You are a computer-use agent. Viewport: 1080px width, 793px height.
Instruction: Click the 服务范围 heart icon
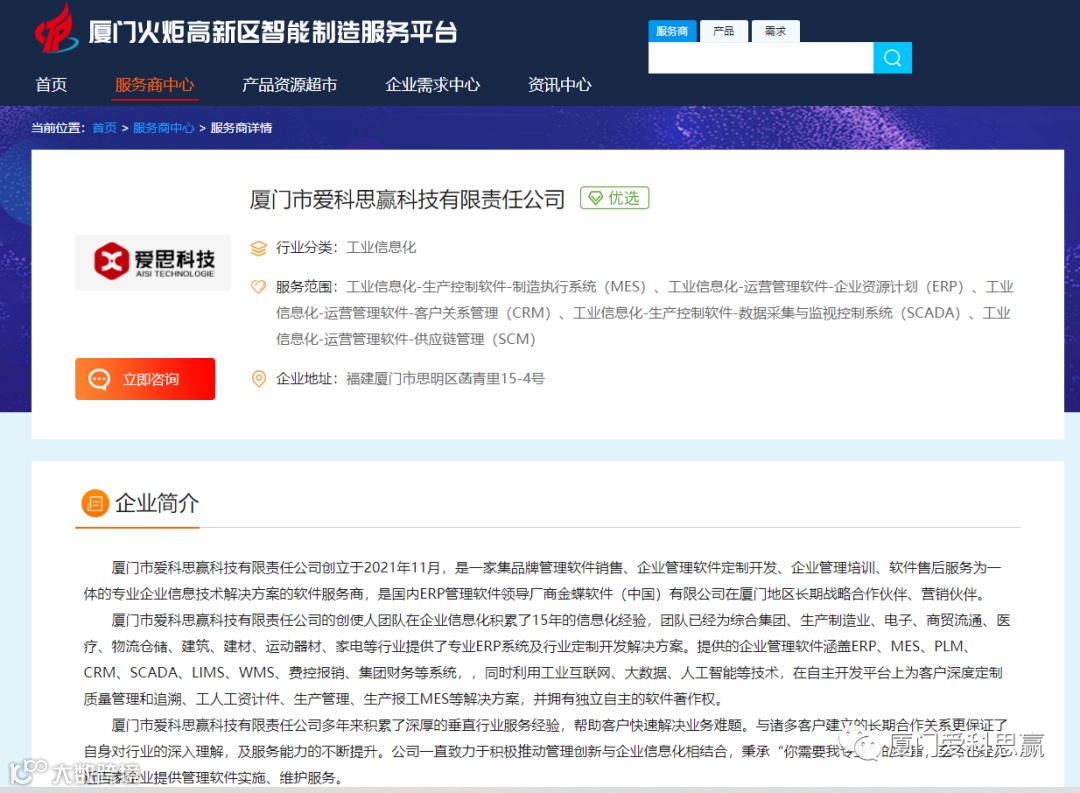[x=258, y=287]
